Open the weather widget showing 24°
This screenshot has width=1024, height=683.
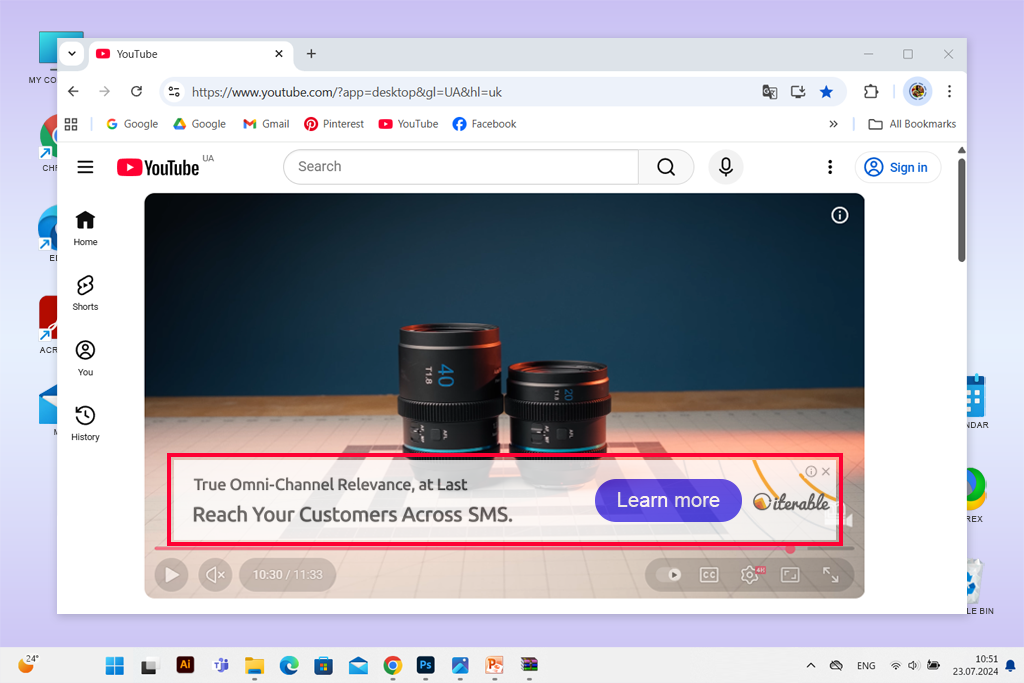click(x=27, y=665)
